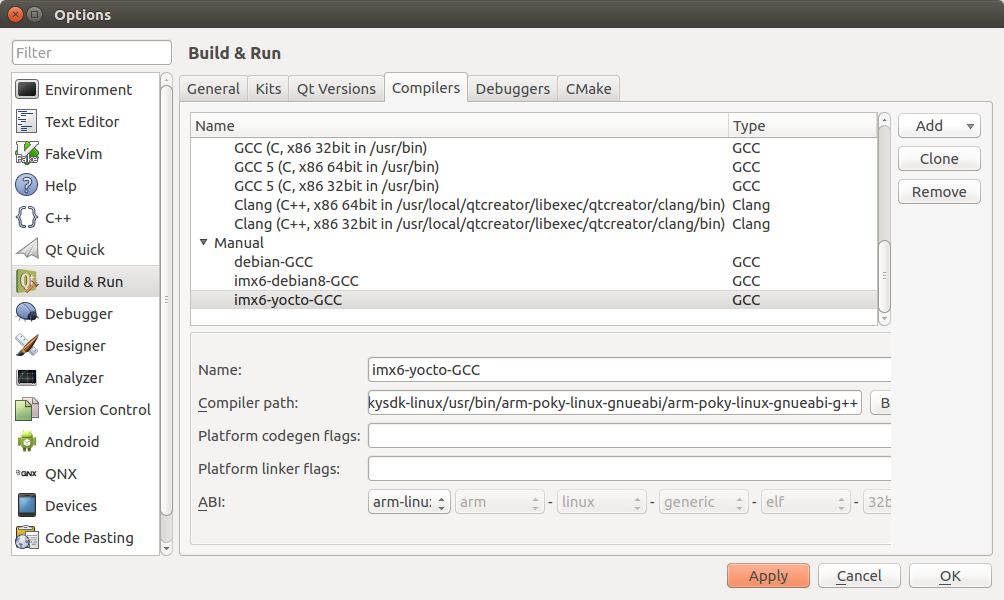This screenshot has height=600, width=1004.
Task: Click the Platform codegen flags field
Action: 628,436
